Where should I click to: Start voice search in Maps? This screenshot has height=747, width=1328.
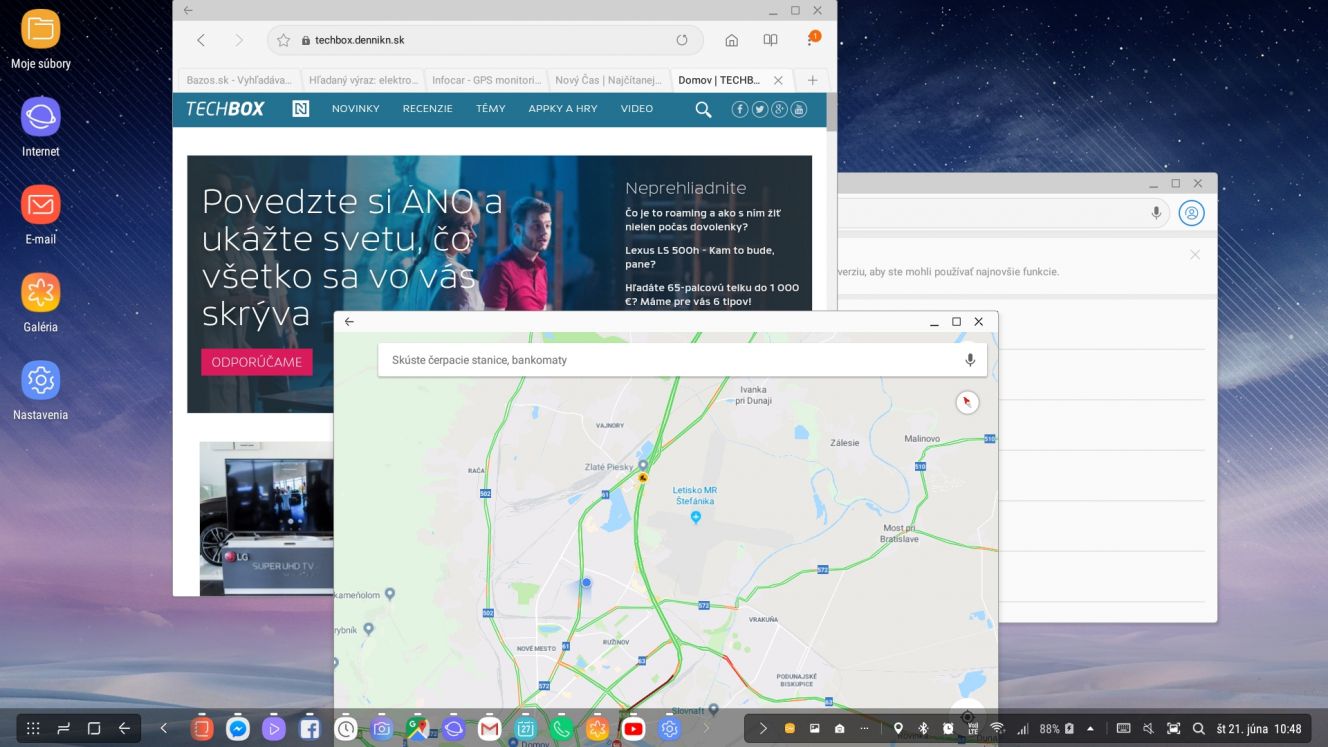pyautogui.click(x=970, y=360)
